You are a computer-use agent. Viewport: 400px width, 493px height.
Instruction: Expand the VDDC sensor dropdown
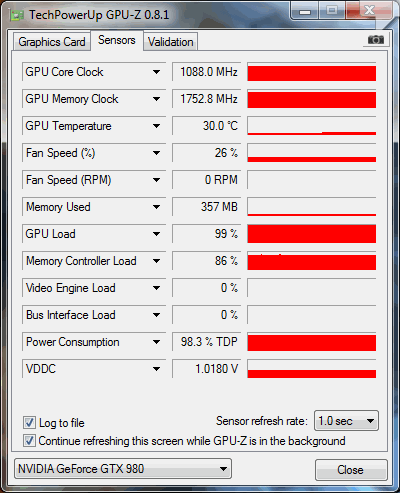tap(156, 369)
